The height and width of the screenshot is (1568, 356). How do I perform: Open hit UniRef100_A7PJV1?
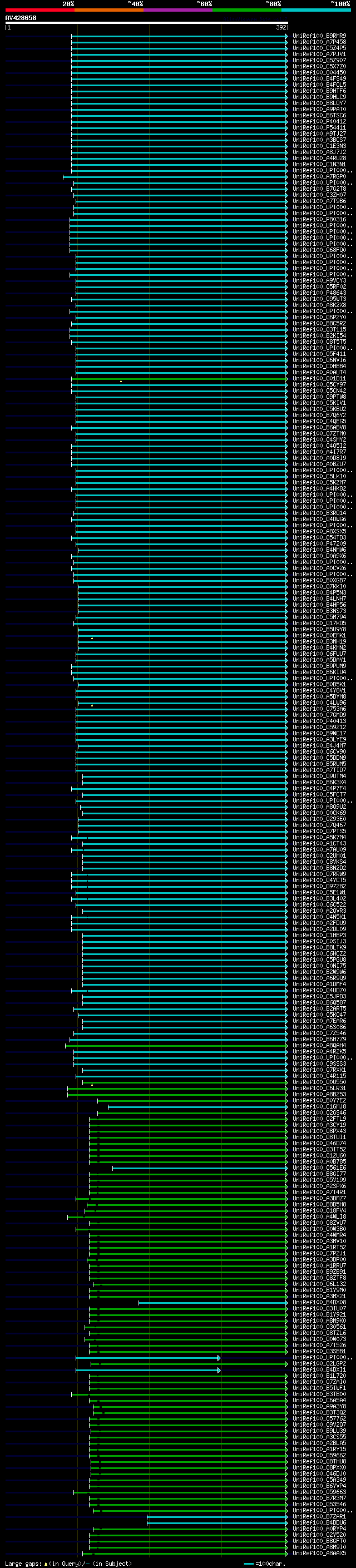click(319, 54)
